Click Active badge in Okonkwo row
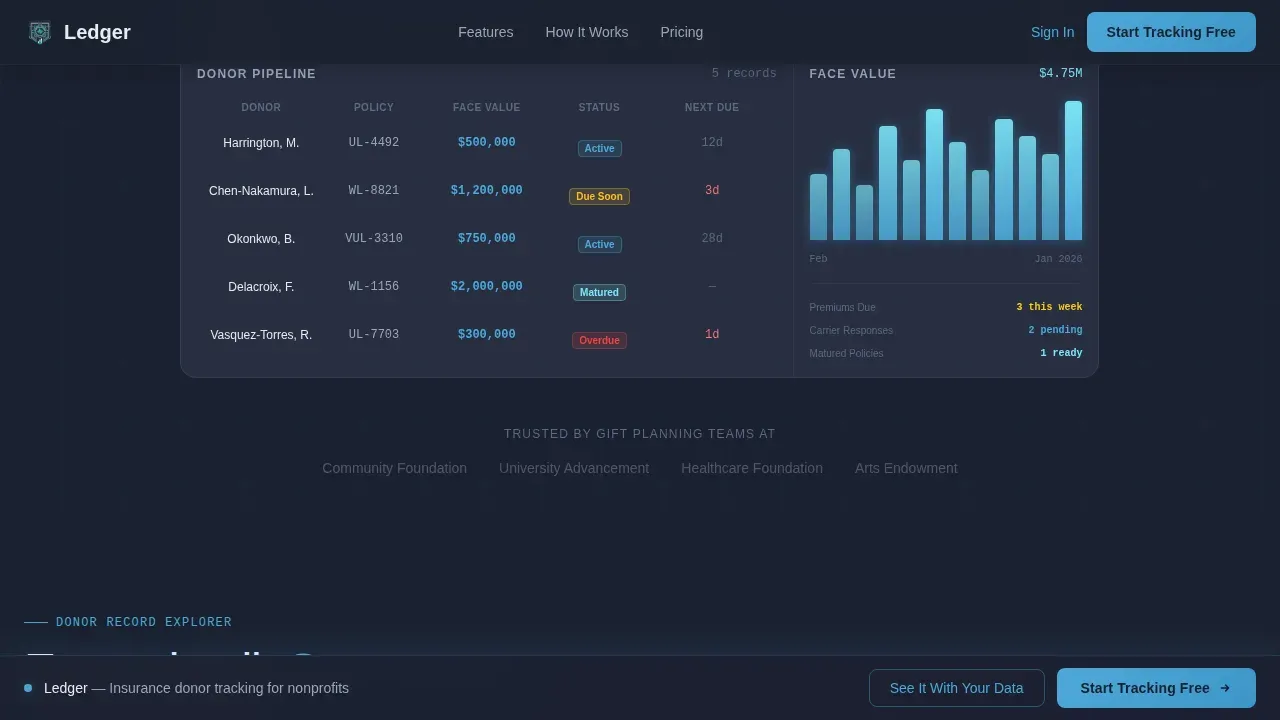 [599, 244]
